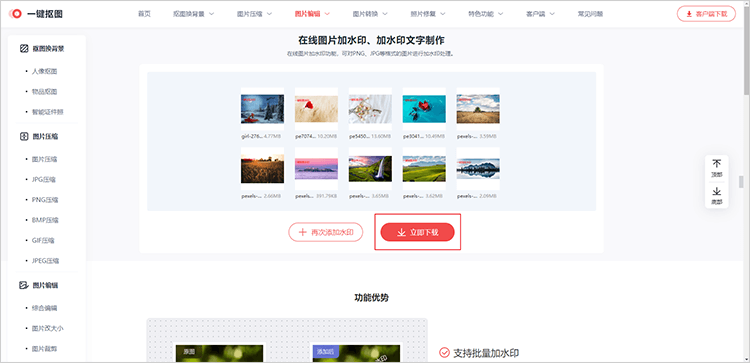Select the 3.65MB waterfall thumbnail
Screen dimensions: 750x363
pyautogui.click(x=370, y=169)
